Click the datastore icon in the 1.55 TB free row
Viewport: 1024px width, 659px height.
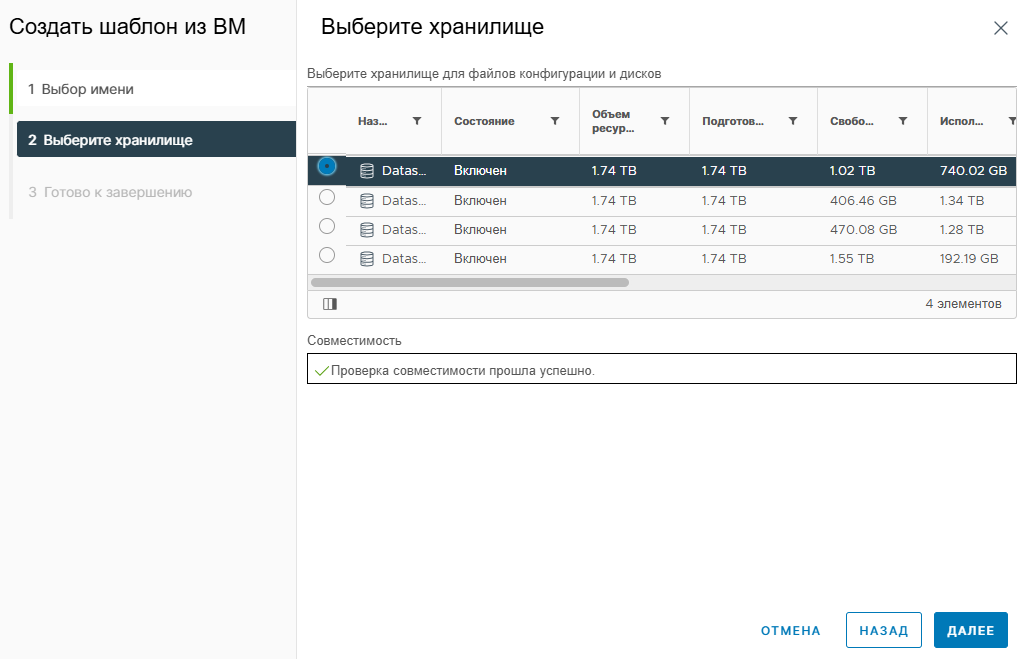(x=367, y=259)
